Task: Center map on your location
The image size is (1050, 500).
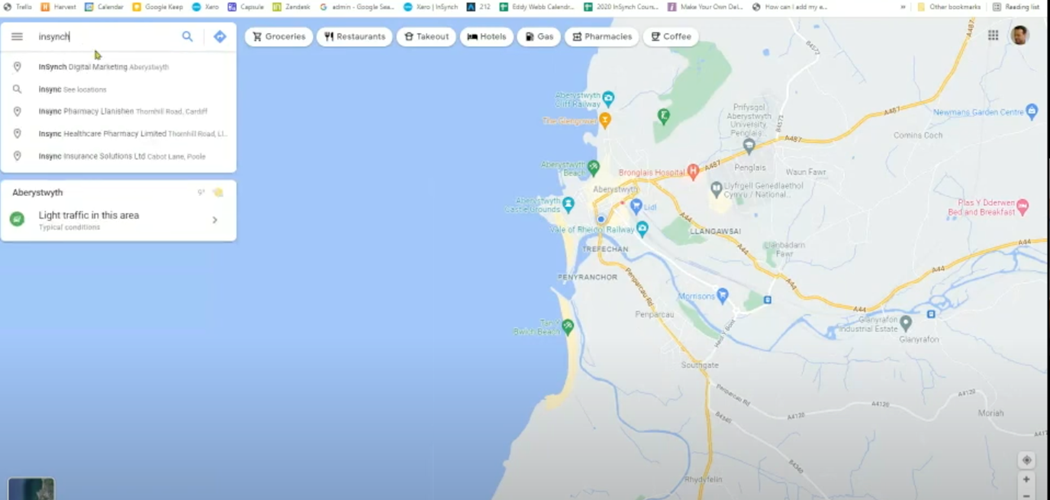Action: coord(1026,460)
